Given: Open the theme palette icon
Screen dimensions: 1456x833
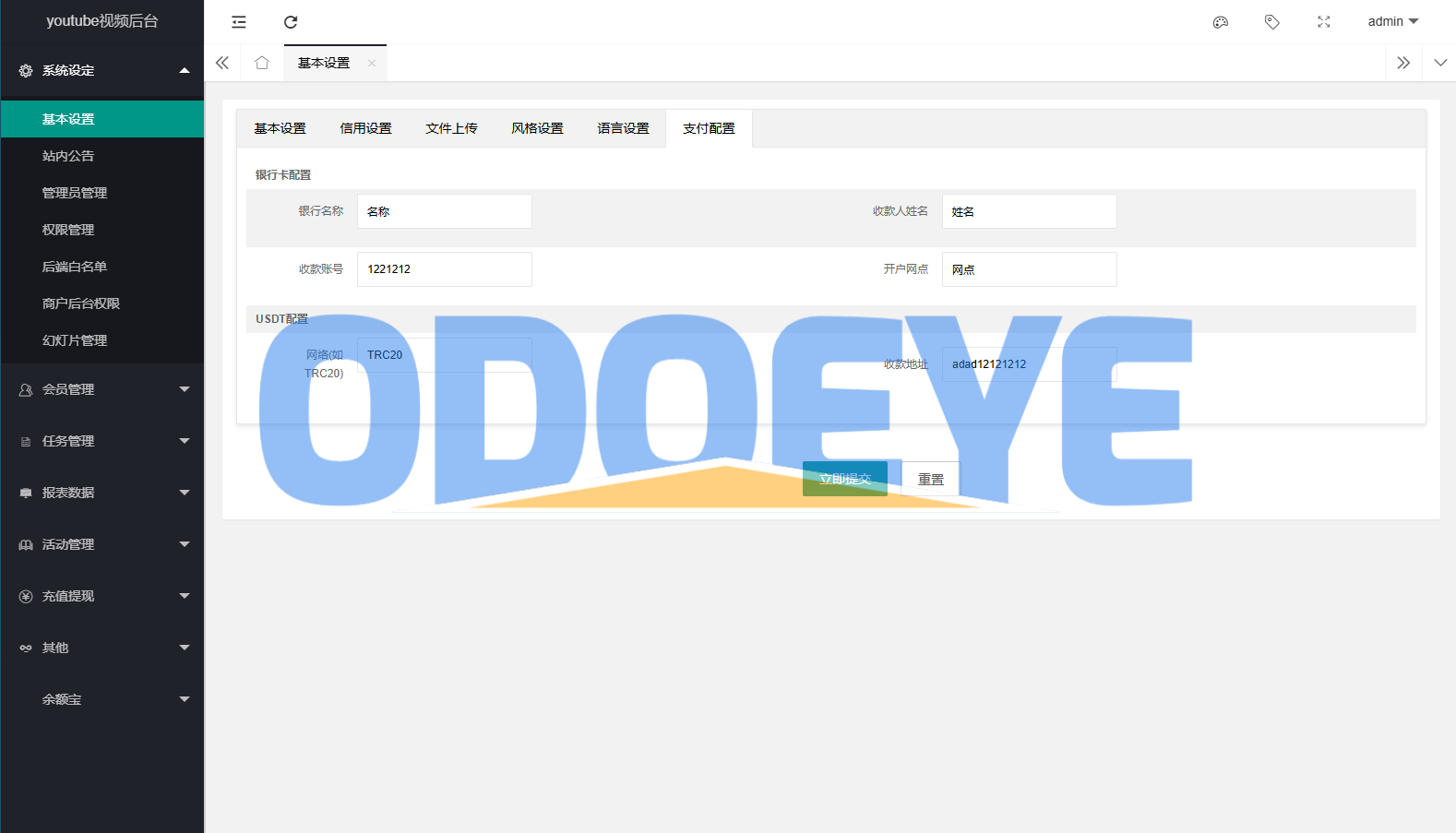Looking at the screenshot, I should point(1221,22).
